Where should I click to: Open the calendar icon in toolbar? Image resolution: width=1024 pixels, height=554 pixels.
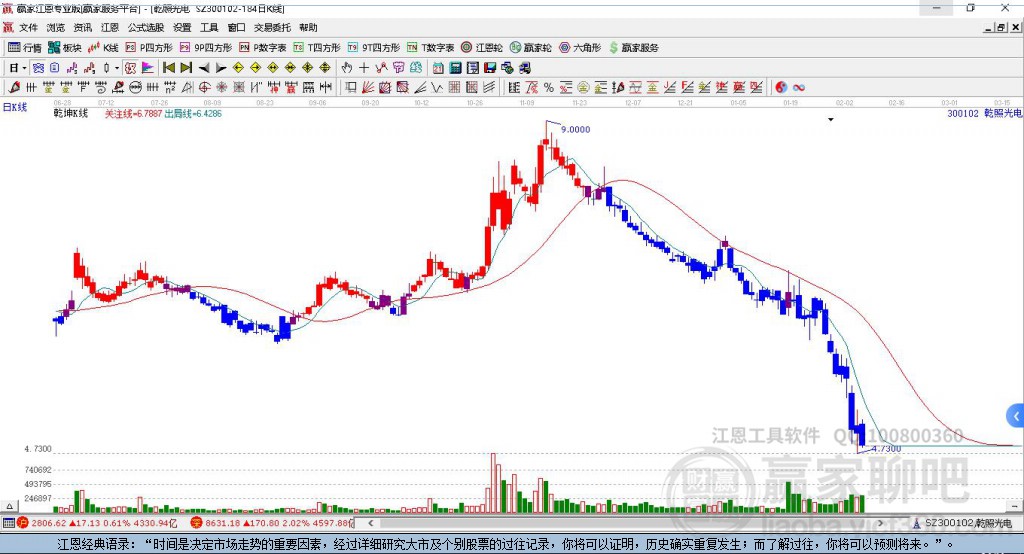pyautogui.click(x=438, y=68)
